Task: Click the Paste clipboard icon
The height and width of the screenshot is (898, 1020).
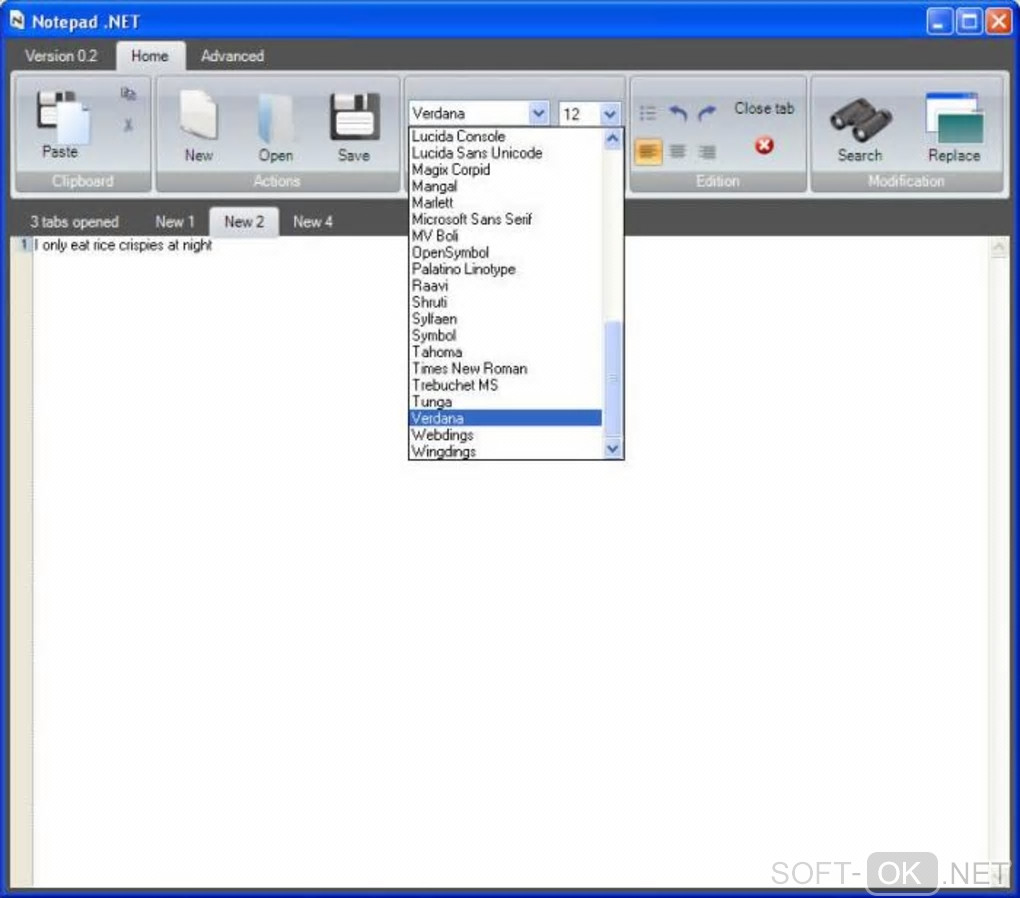Action: coord(62,116)
